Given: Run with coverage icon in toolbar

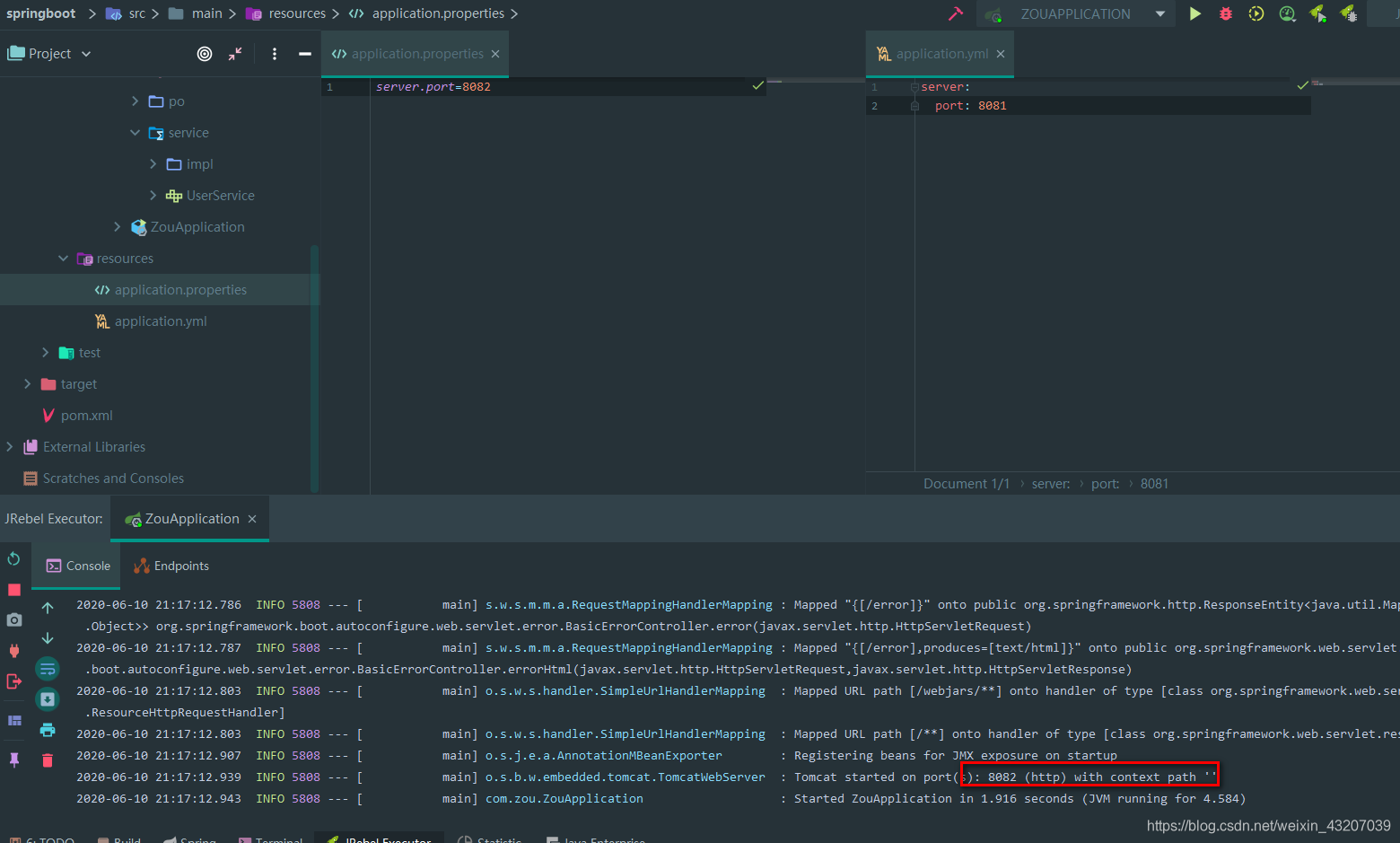Looking at the screenshot, I should point(1256,13).
